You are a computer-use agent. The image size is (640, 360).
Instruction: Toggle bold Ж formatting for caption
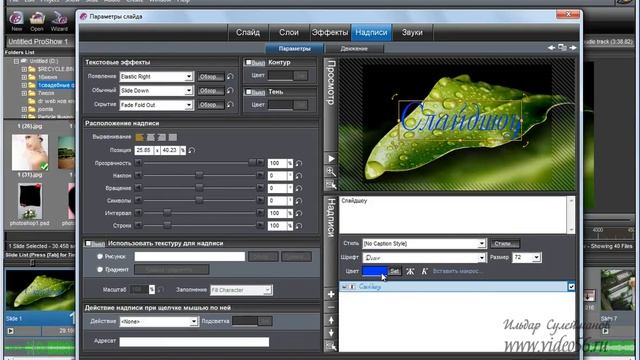pos(411,271)
